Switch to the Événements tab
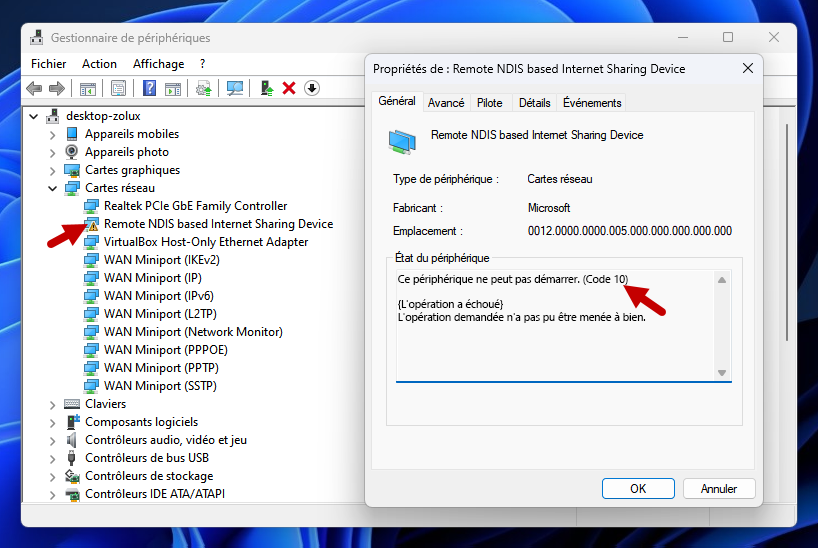Viewport: 818px width, 548px height. coord(592,103)
